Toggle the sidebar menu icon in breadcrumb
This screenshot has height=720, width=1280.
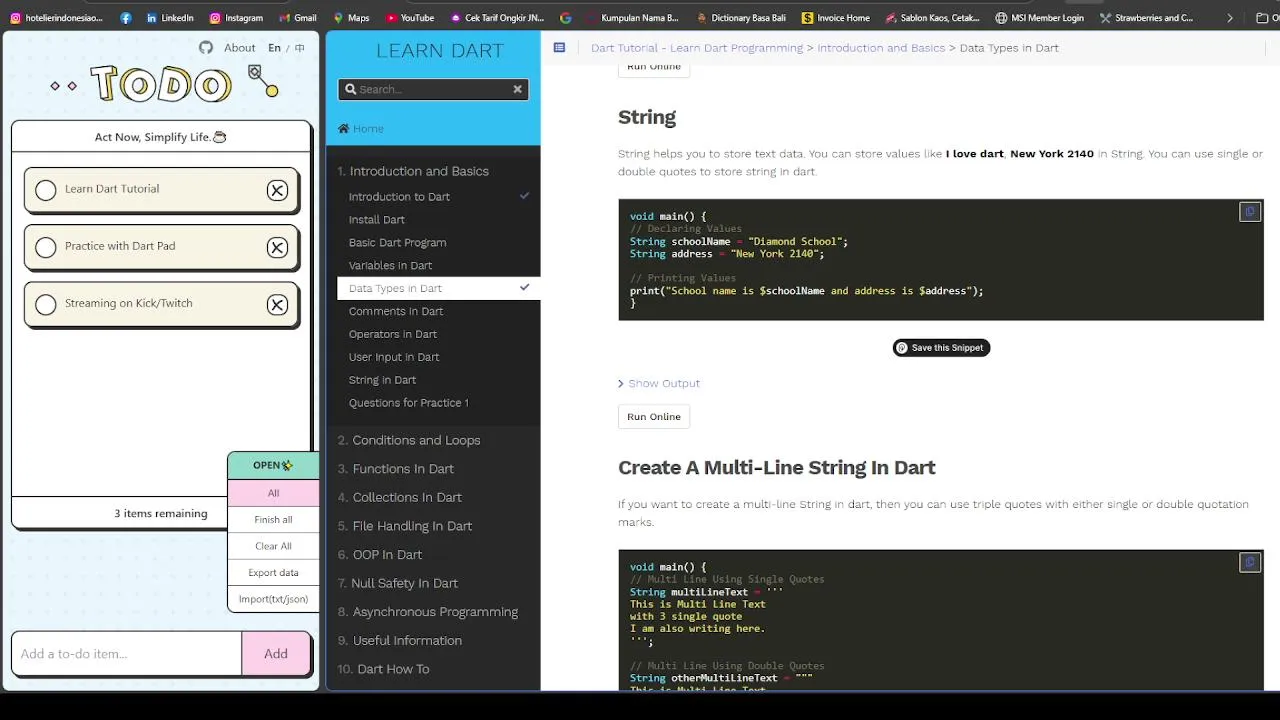click(x=559, y=47)
